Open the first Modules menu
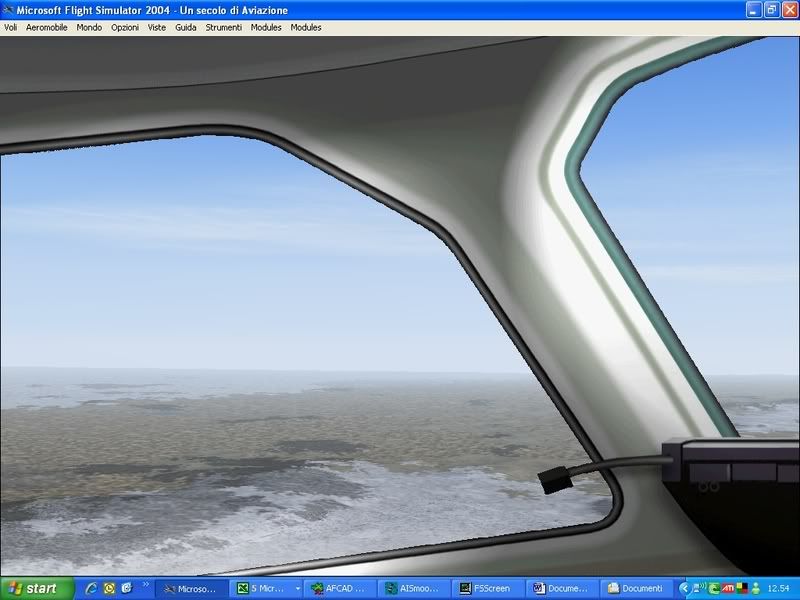 266,28
